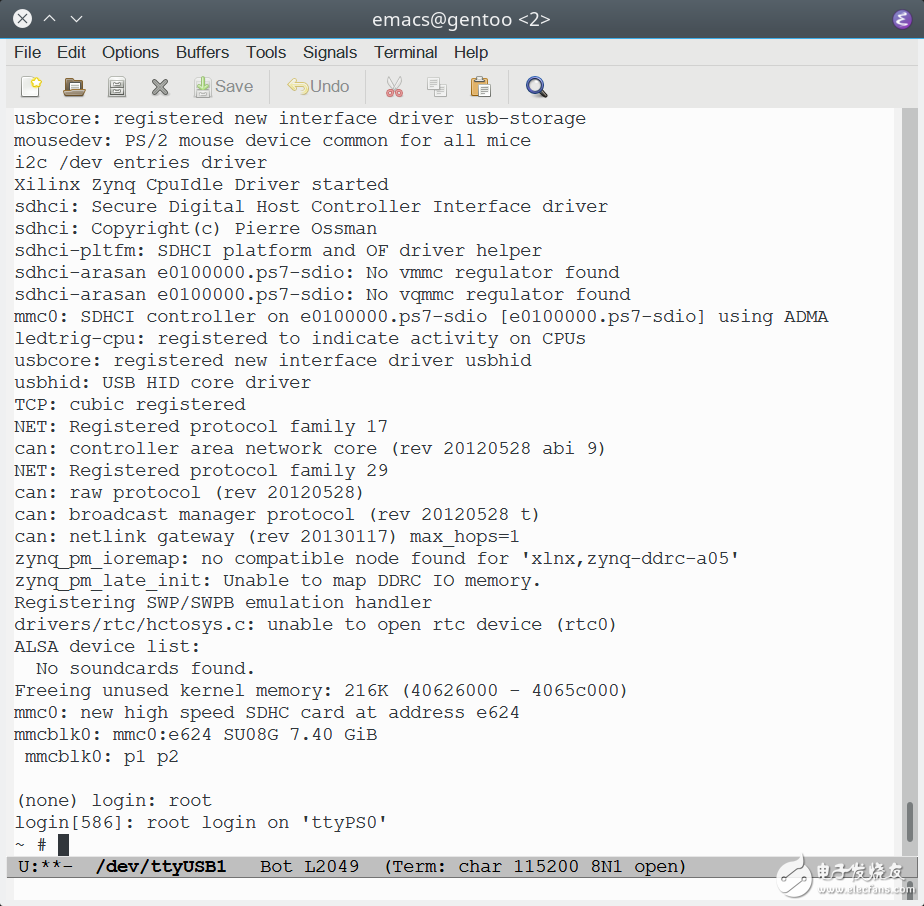924x906 pixels.
Task: Click the open folder toolbar icon
Action: pos(73,87)
